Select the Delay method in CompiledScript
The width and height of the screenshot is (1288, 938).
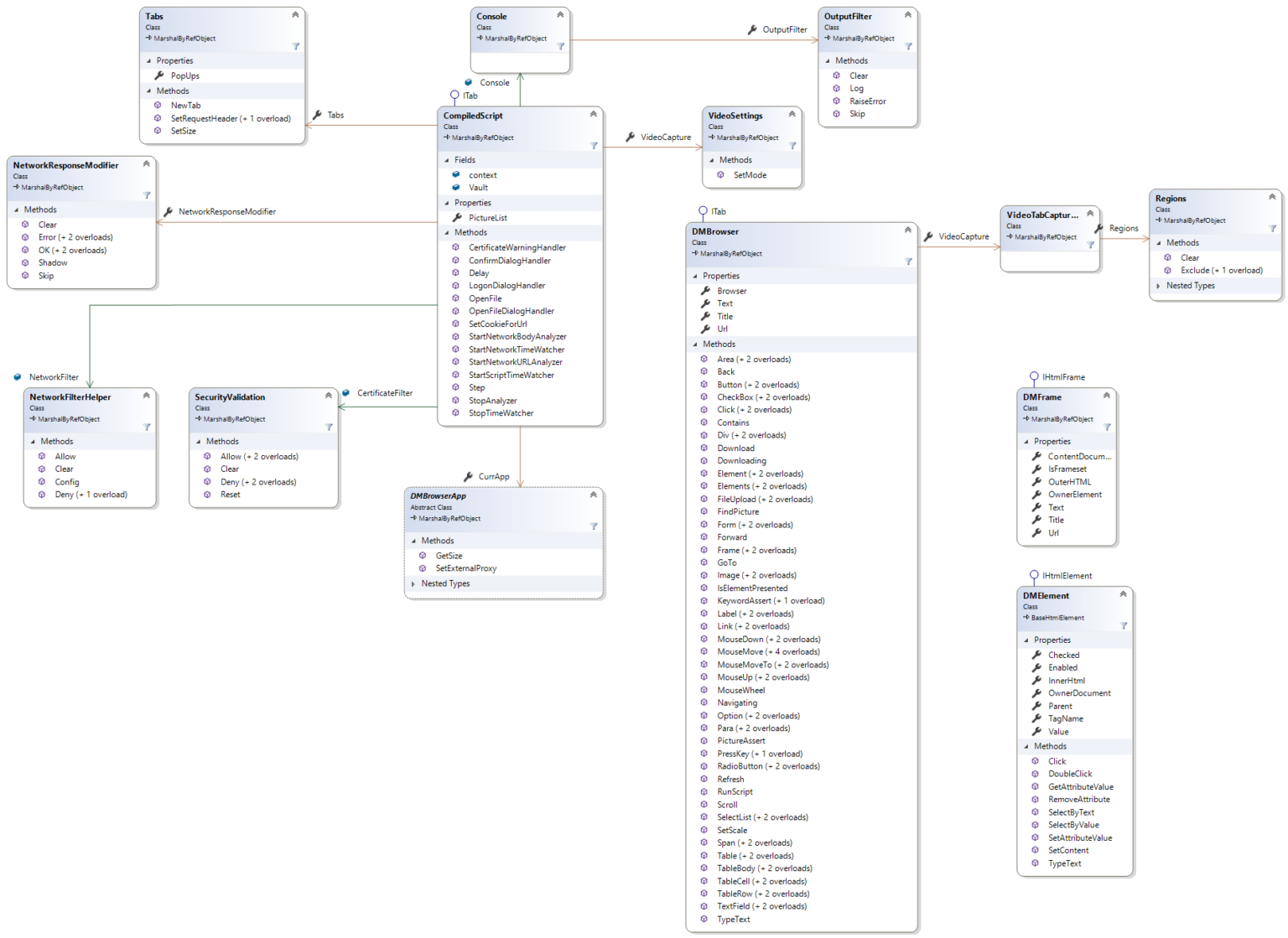[478, 272]
